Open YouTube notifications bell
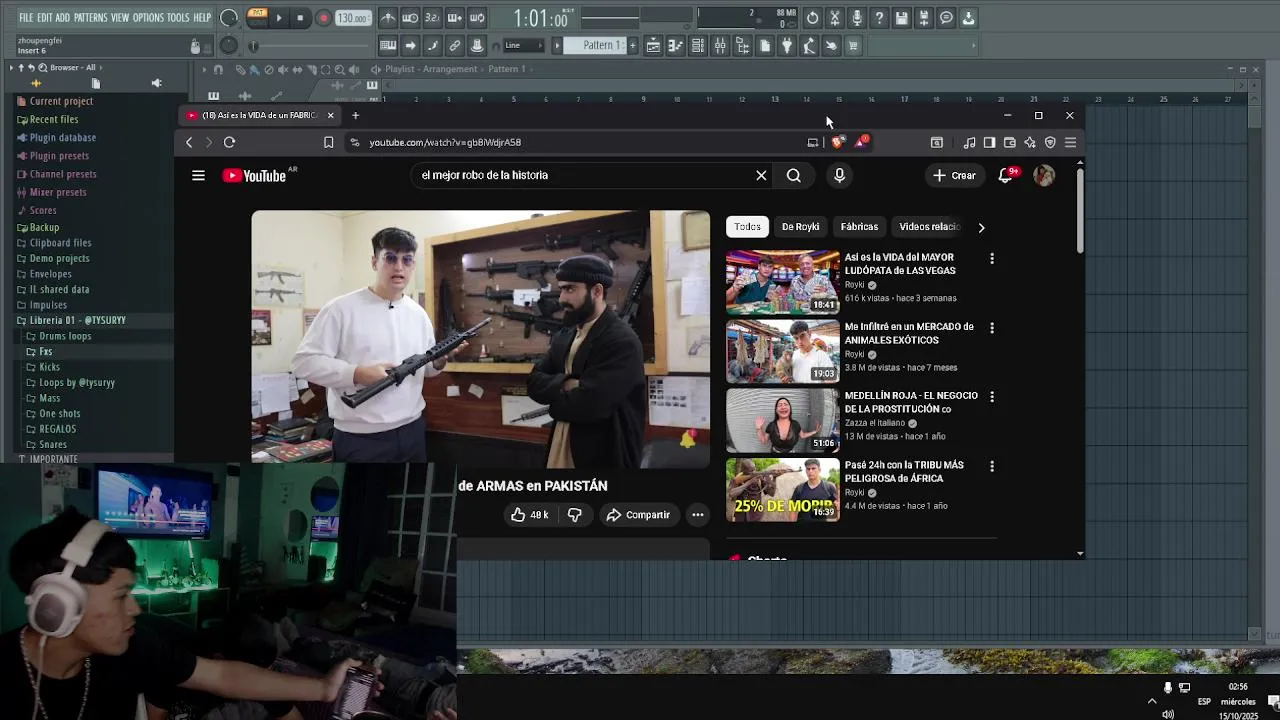This screenshot has width=1280, height=720. point(1006,175)
